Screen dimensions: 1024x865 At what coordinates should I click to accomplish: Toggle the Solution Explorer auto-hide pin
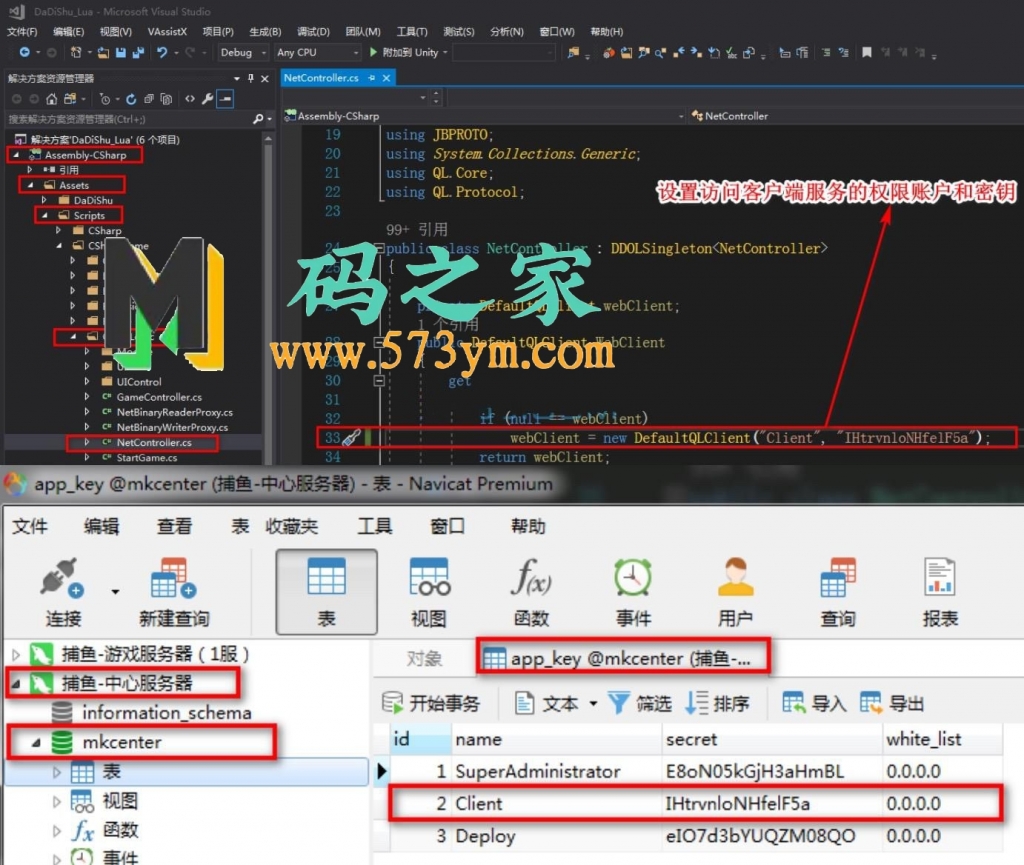pos(251,78)
